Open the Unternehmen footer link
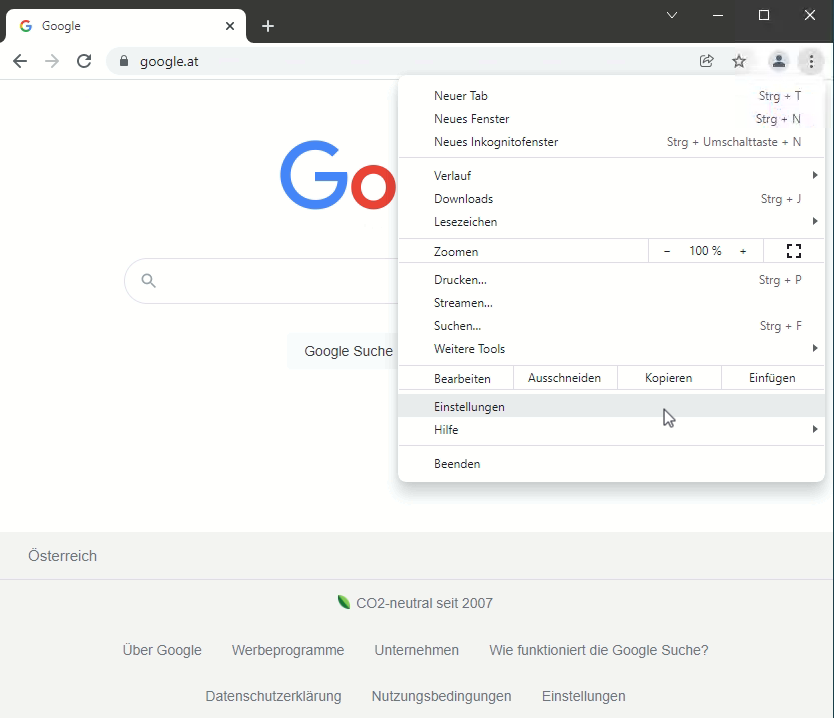The width and height of the screenshot is (834, 718). (416, 650)
